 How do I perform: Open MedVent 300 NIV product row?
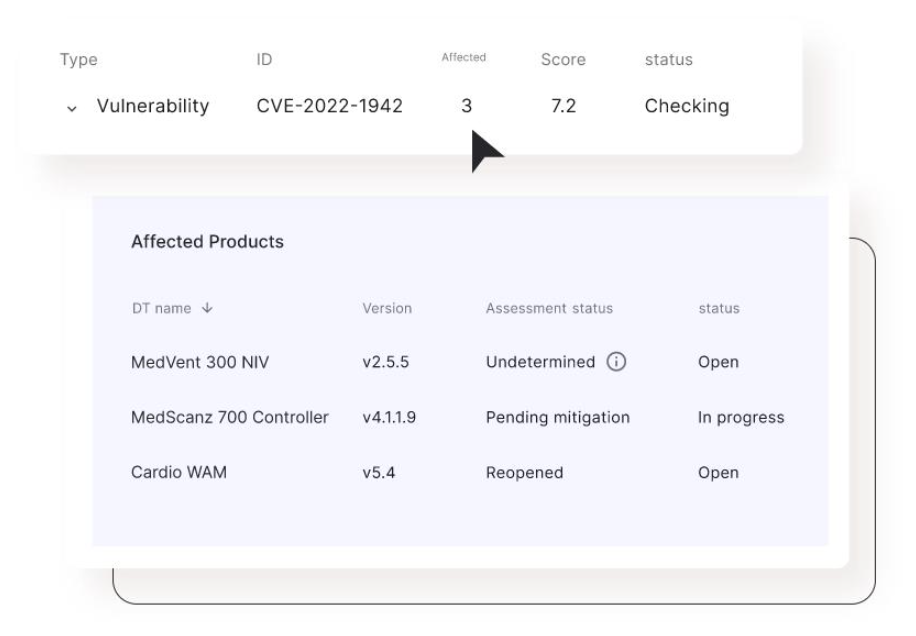200,362
